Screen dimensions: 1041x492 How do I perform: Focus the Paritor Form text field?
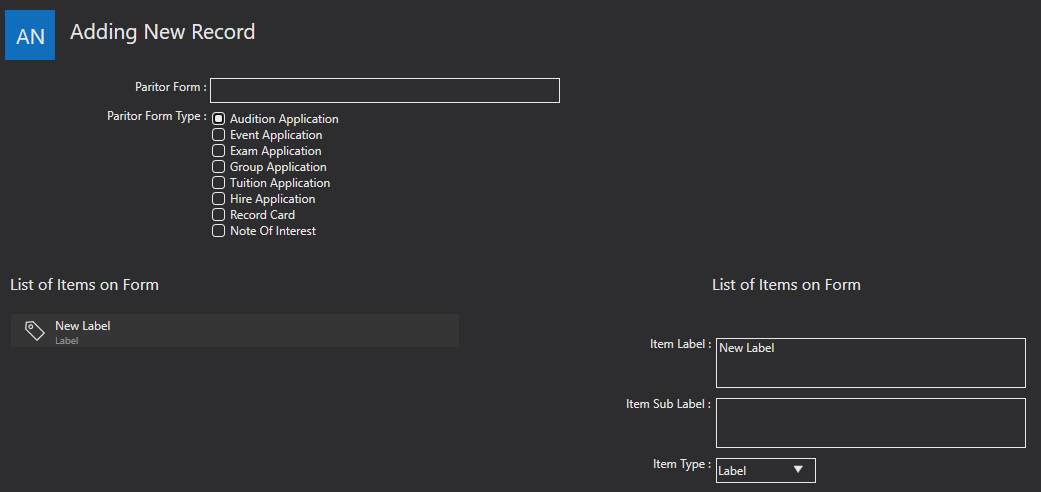(385, 90)
